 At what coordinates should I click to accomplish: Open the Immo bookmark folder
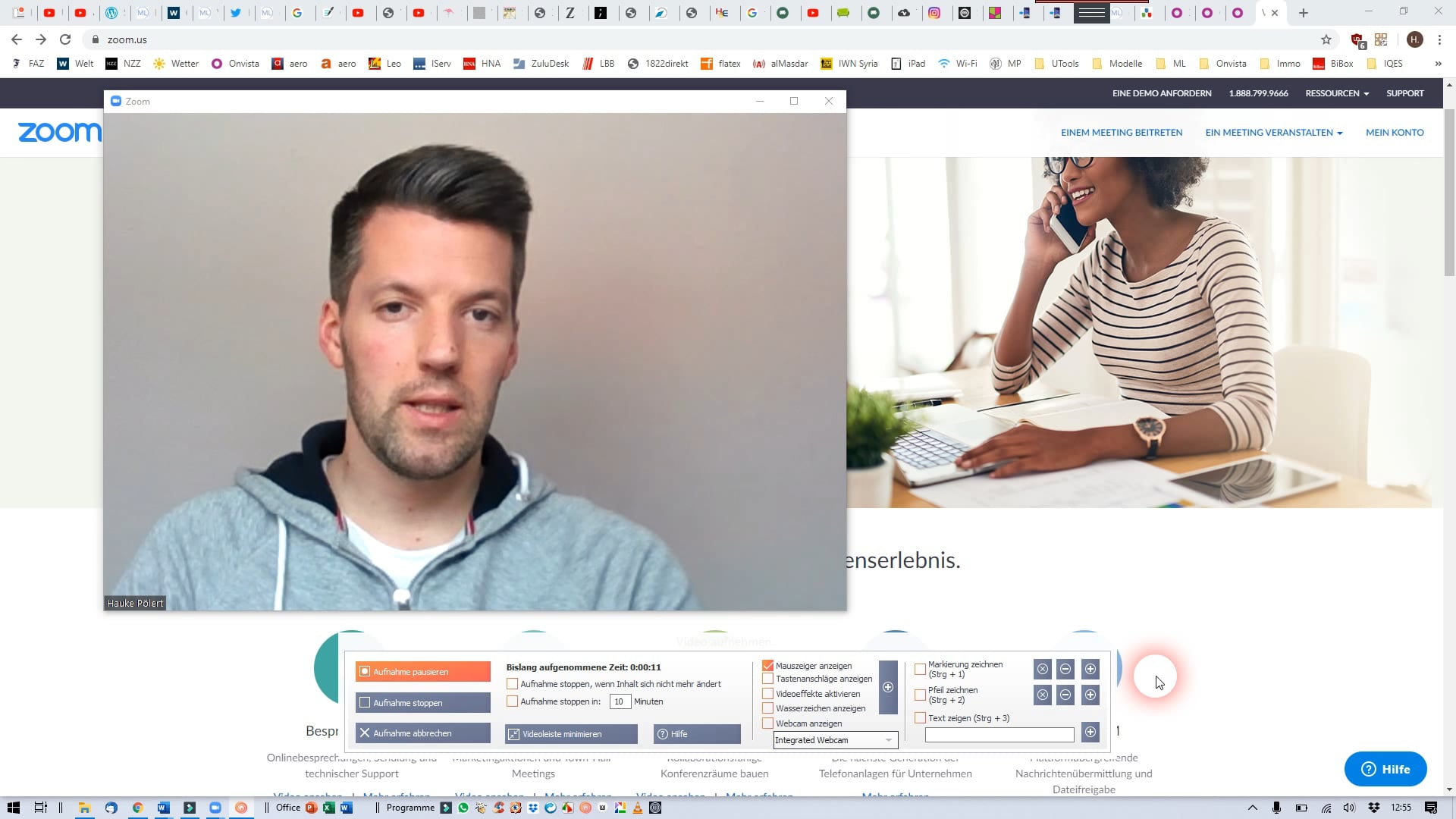tap(1280, 64)
